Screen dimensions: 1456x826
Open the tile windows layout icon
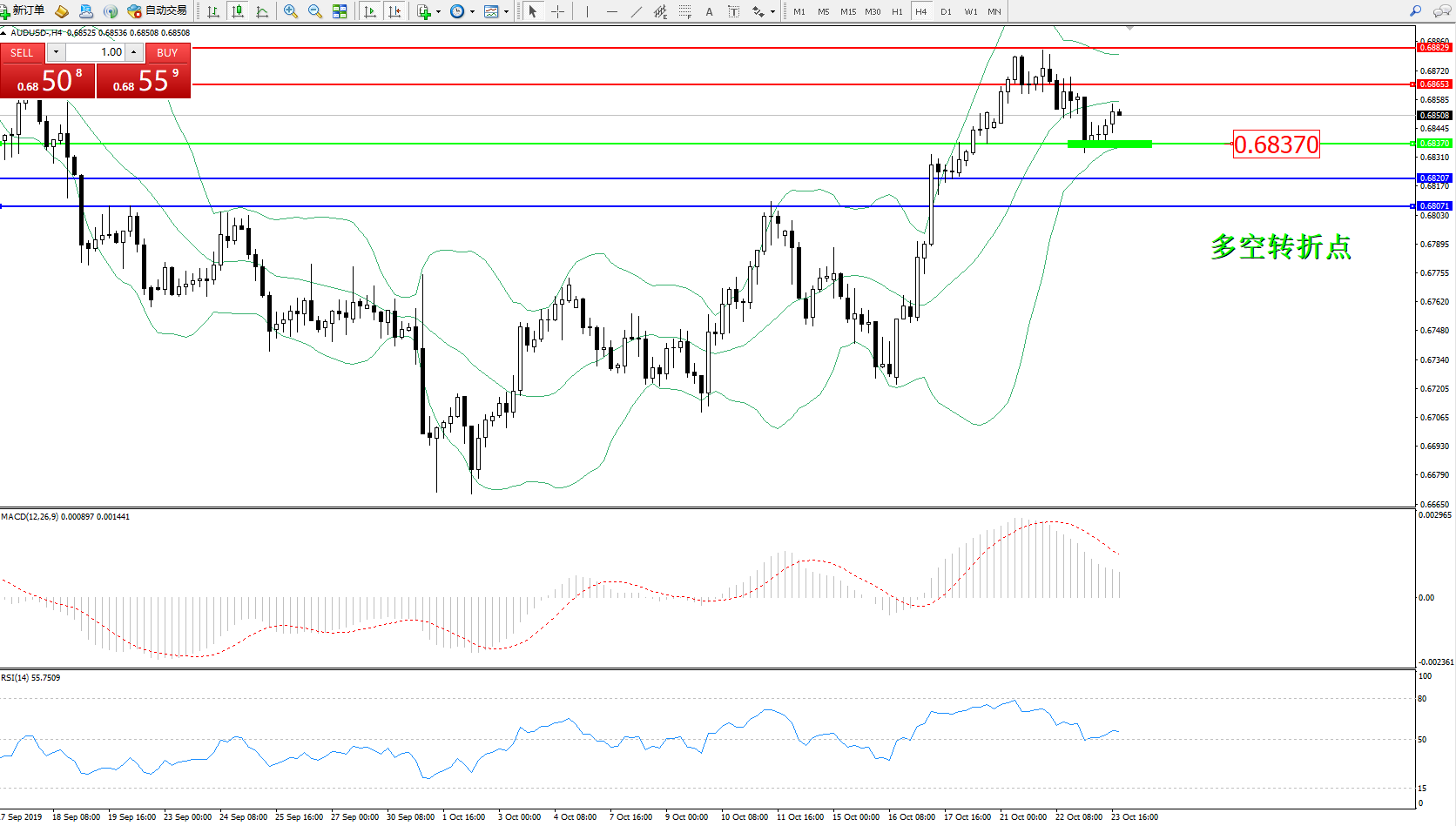(340, 11)
